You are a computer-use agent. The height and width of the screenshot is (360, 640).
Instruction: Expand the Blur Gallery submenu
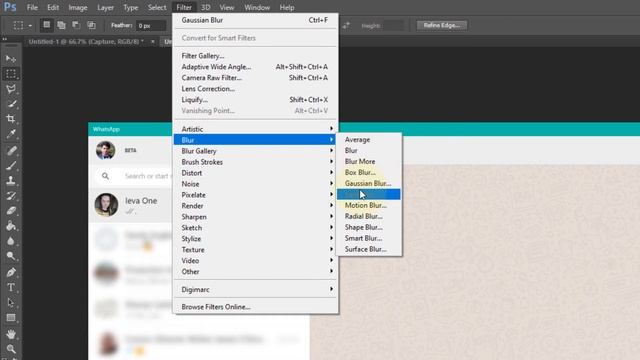pyautogui.click(x=256, y=151)
